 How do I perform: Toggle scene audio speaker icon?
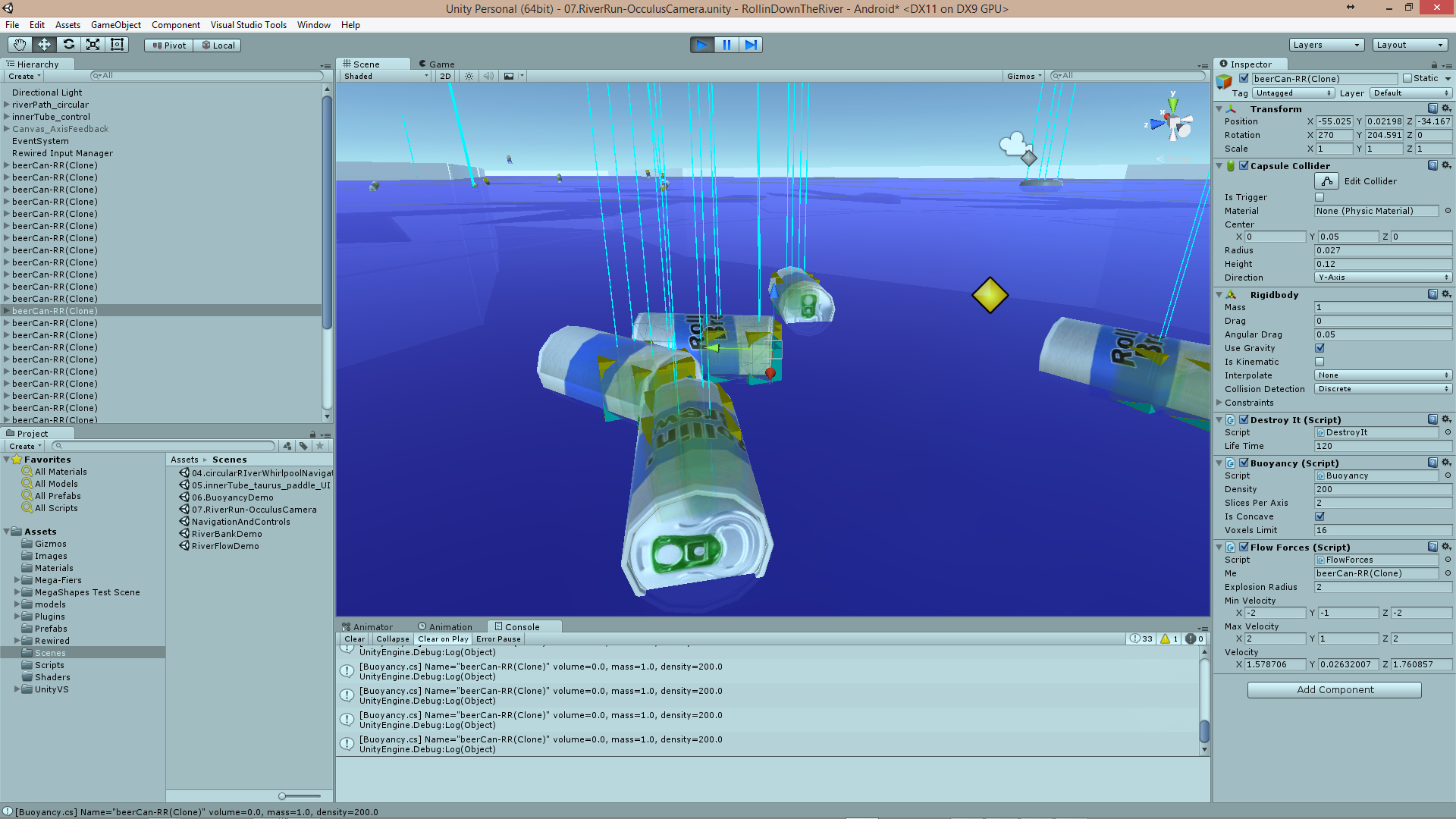click(x=488, y=76)
